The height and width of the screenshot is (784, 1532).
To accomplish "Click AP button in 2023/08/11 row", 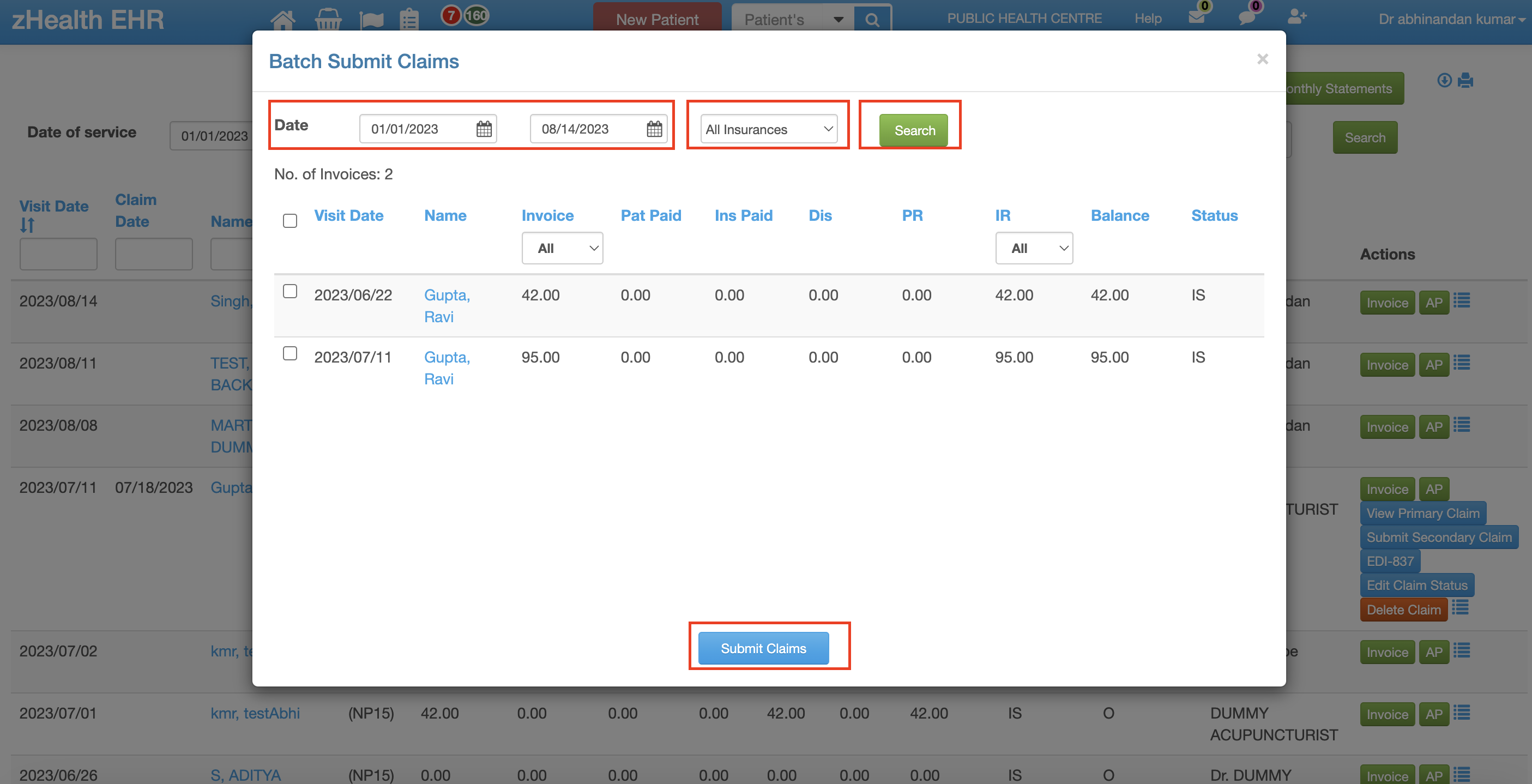I will click(1433, 365).
